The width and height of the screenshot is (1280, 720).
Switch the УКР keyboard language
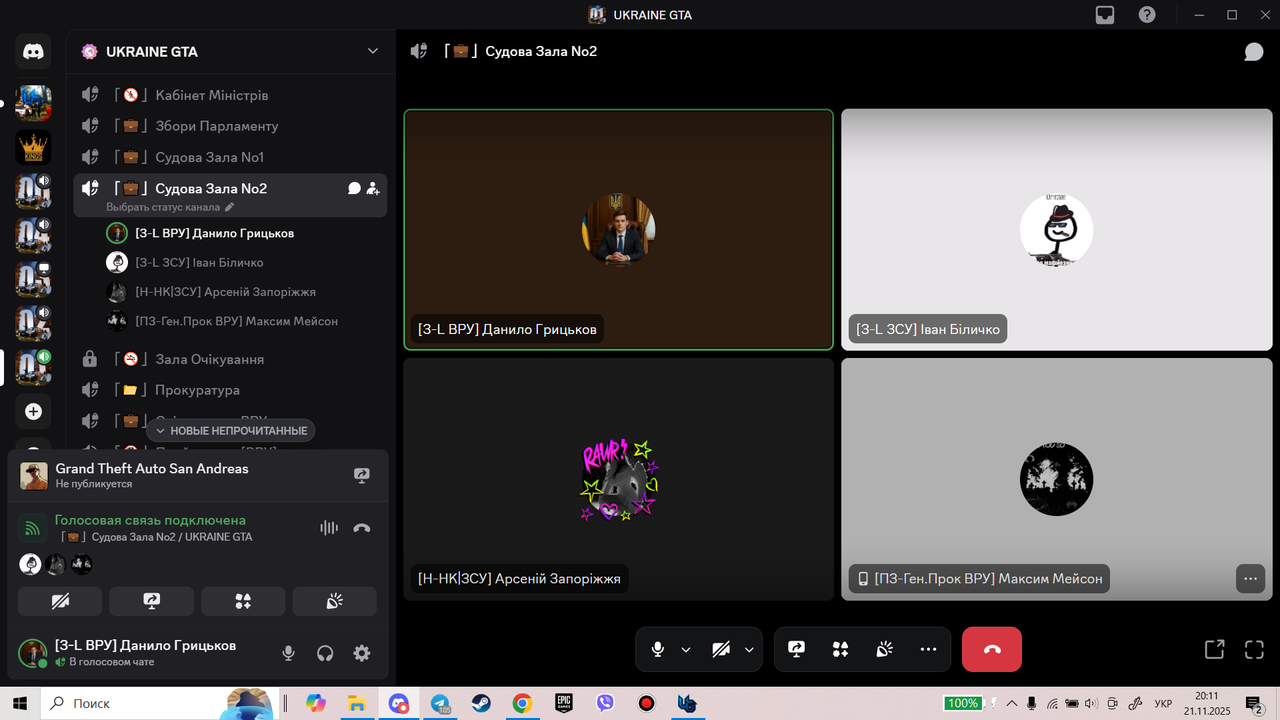click(1163, 703)
